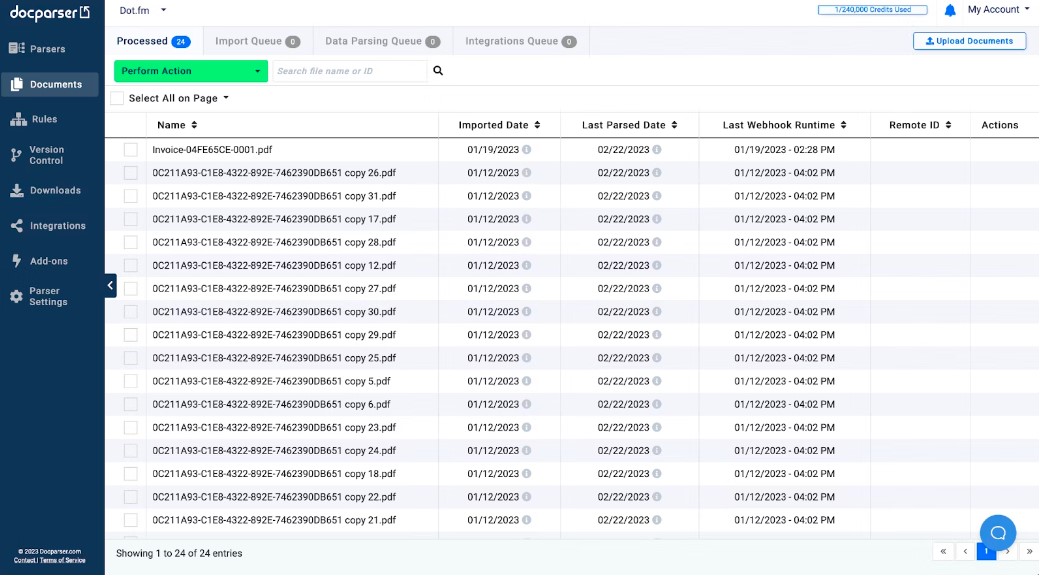
Task: Collapse the sidebar with arrow handle
Action: tap(110, 286)
